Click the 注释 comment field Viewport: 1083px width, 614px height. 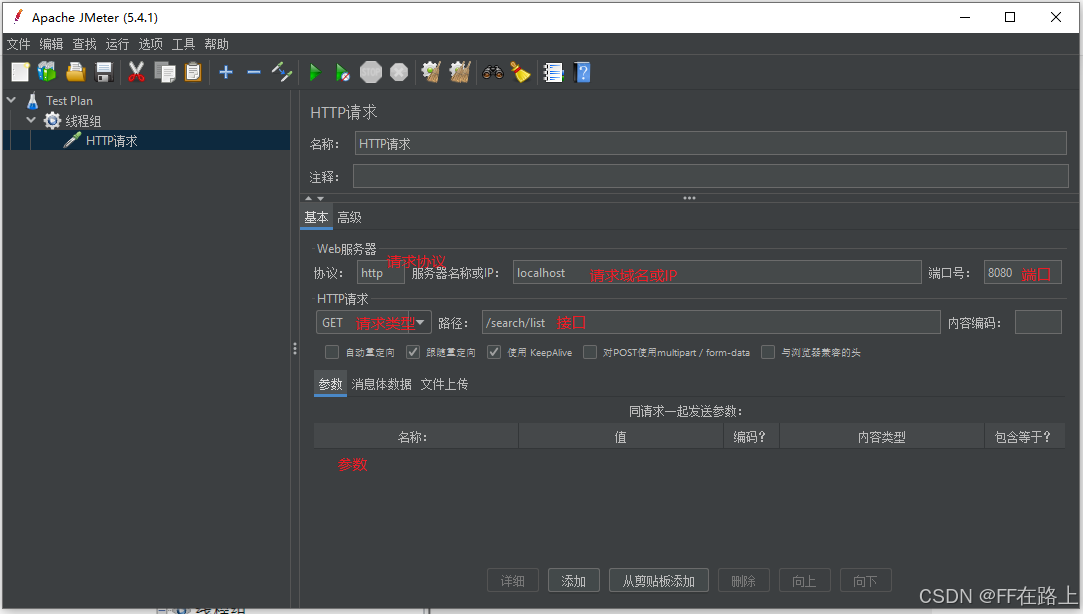[x=711, y=176]
